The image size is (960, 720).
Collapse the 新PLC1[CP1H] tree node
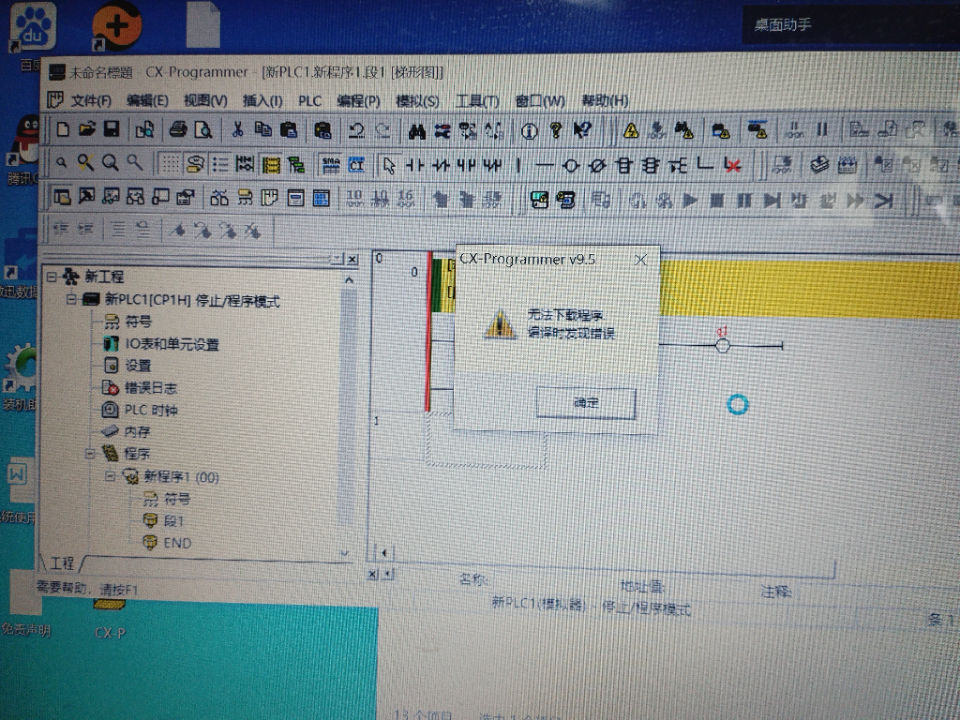(x=72, y=299)
